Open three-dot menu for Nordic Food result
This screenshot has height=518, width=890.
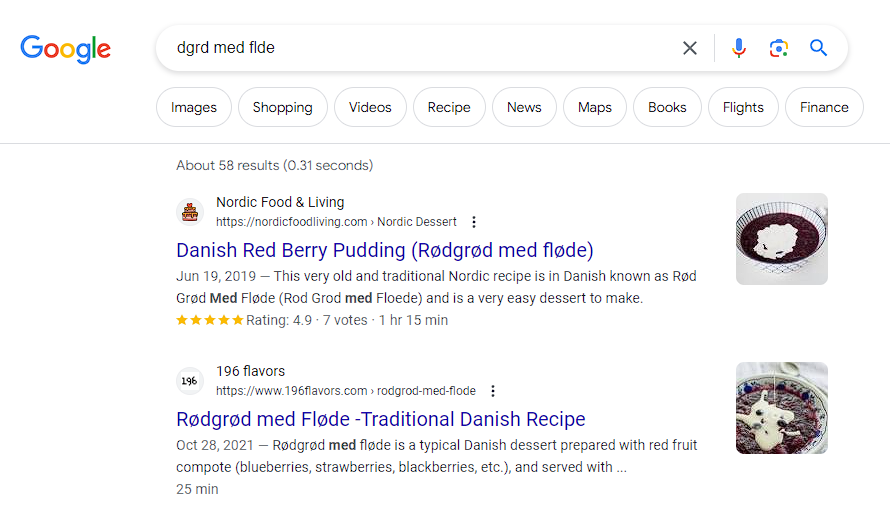point(474,222)
